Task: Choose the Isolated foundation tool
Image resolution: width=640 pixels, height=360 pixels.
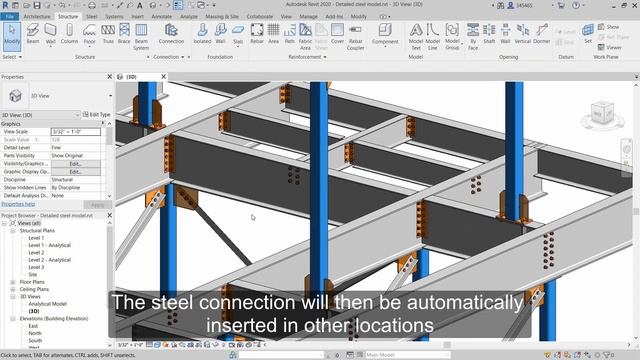Action: point(202,34)
